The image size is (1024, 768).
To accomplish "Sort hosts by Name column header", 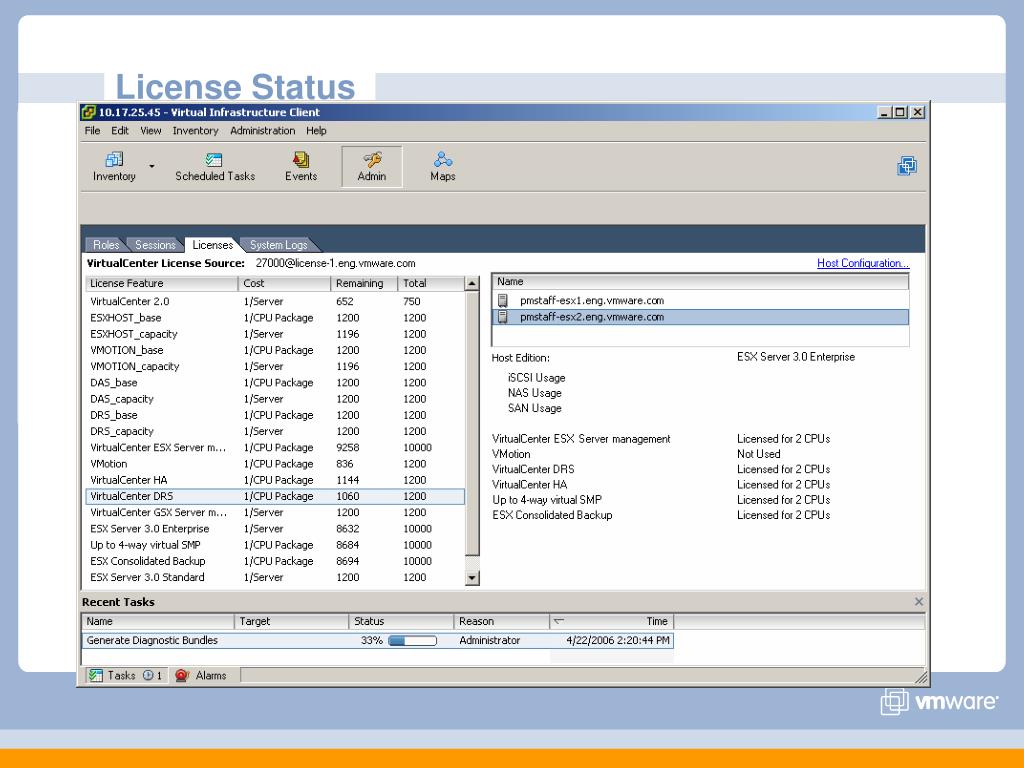I will 699,281.
